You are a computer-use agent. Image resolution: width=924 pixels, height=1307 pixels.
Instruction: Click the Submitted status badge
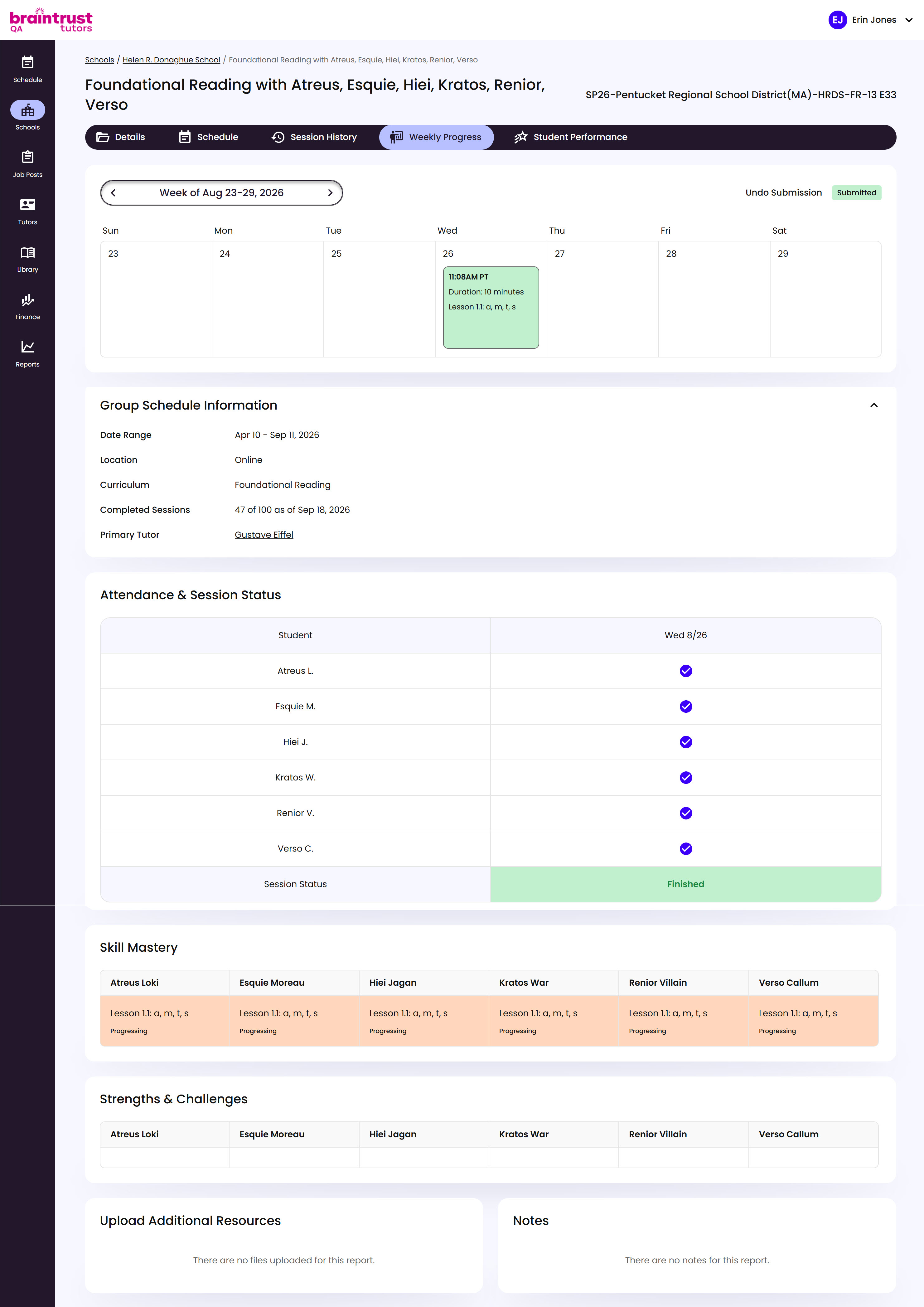pyautogui.click(x=856, y=193)
